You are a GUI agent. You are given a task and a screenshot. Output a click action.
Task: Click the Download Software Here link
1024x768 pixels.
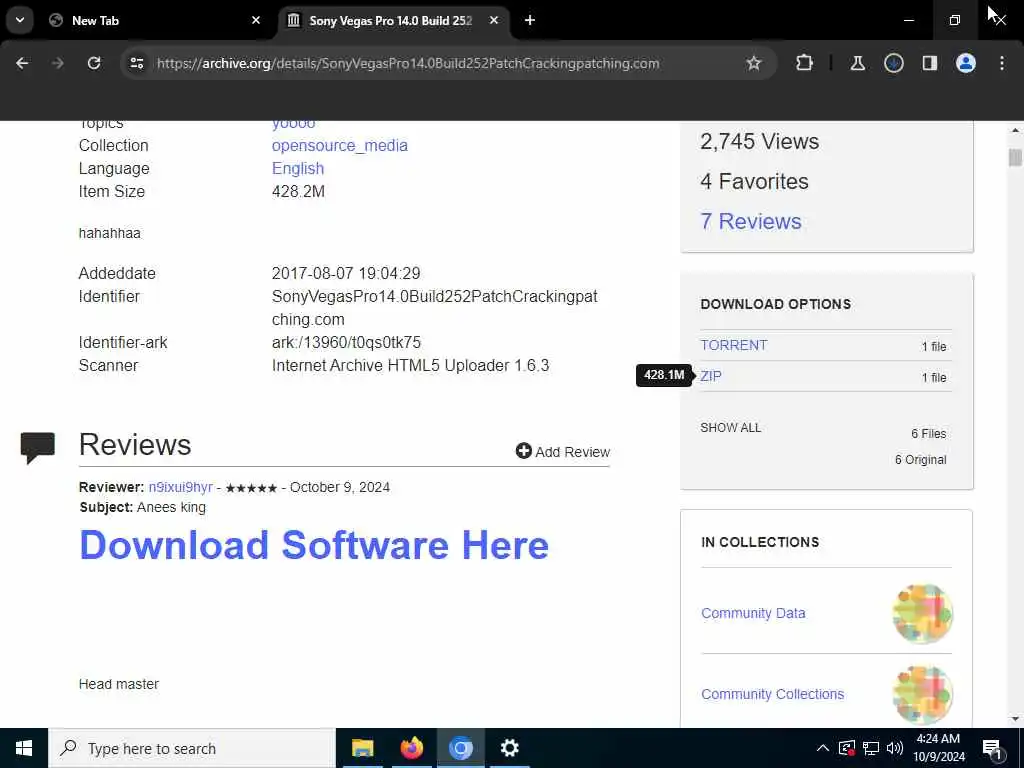pyautogui.click(x=314, y=545)
